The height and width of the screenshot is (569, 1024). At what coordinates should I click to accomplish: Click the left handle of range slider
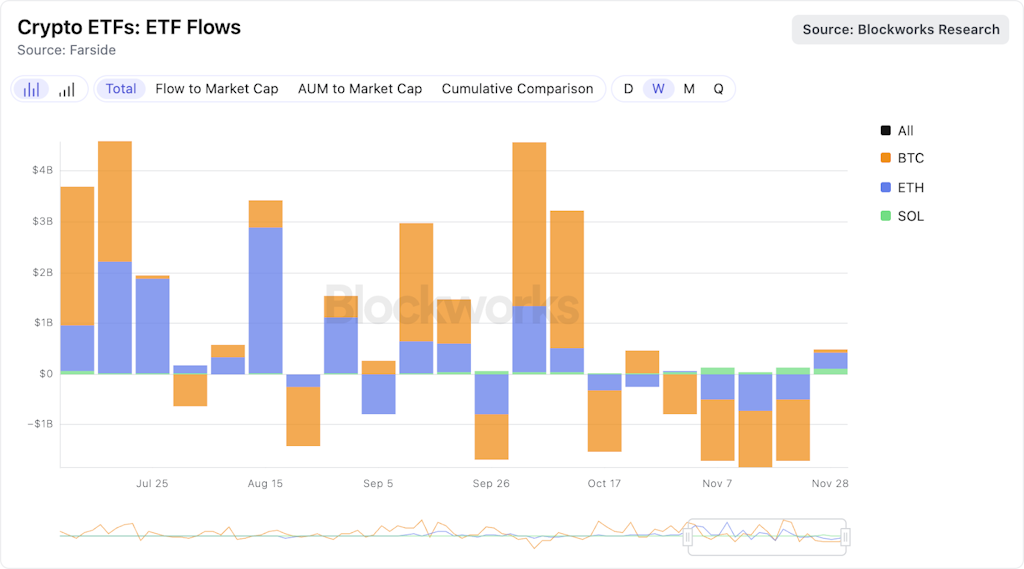point(688,537)
